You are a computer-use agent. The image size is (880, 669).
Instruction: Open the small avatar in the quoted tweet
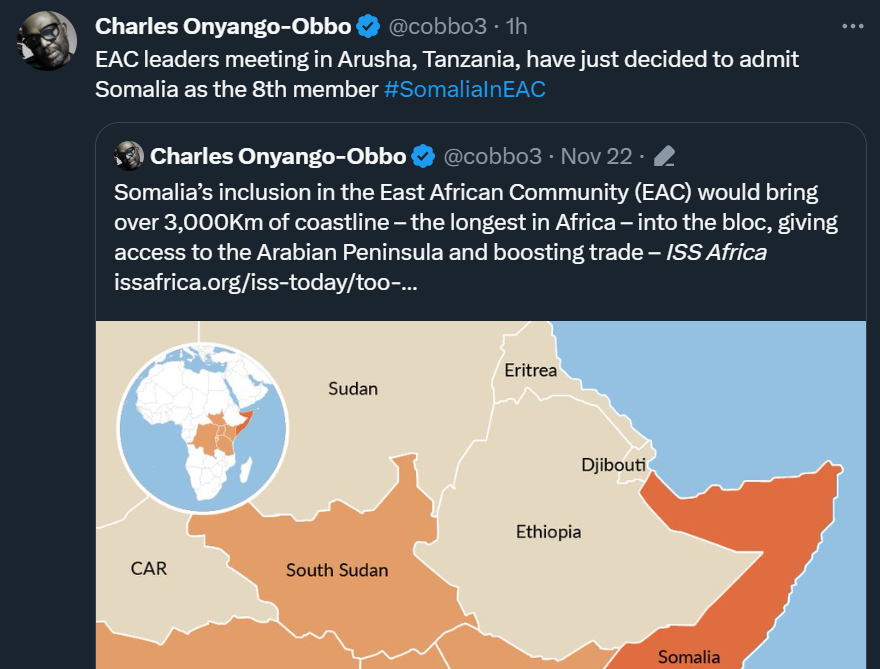click(x=129, y=155)
